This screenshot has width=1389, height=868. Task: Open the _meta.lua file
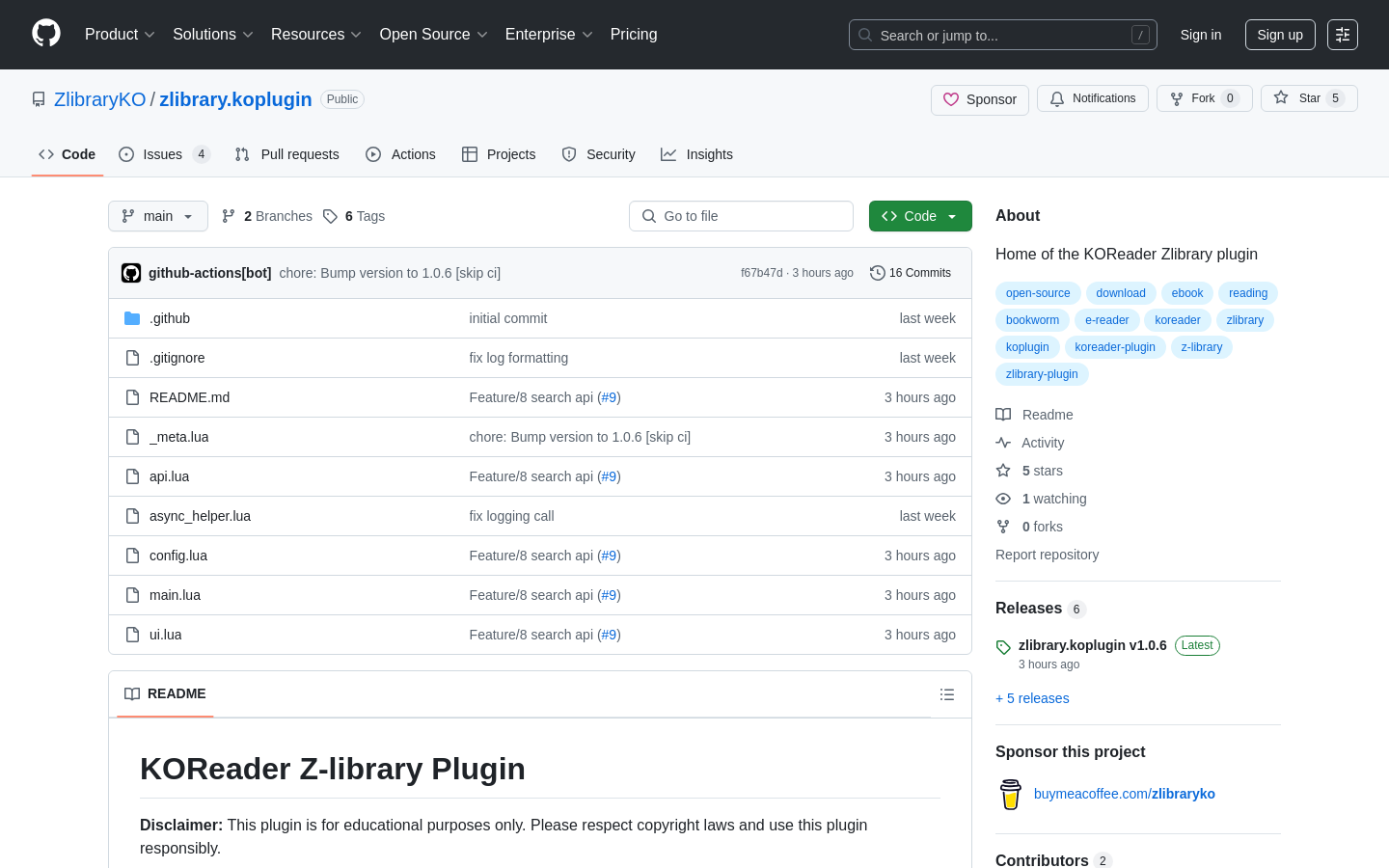[x=179, y=437]
